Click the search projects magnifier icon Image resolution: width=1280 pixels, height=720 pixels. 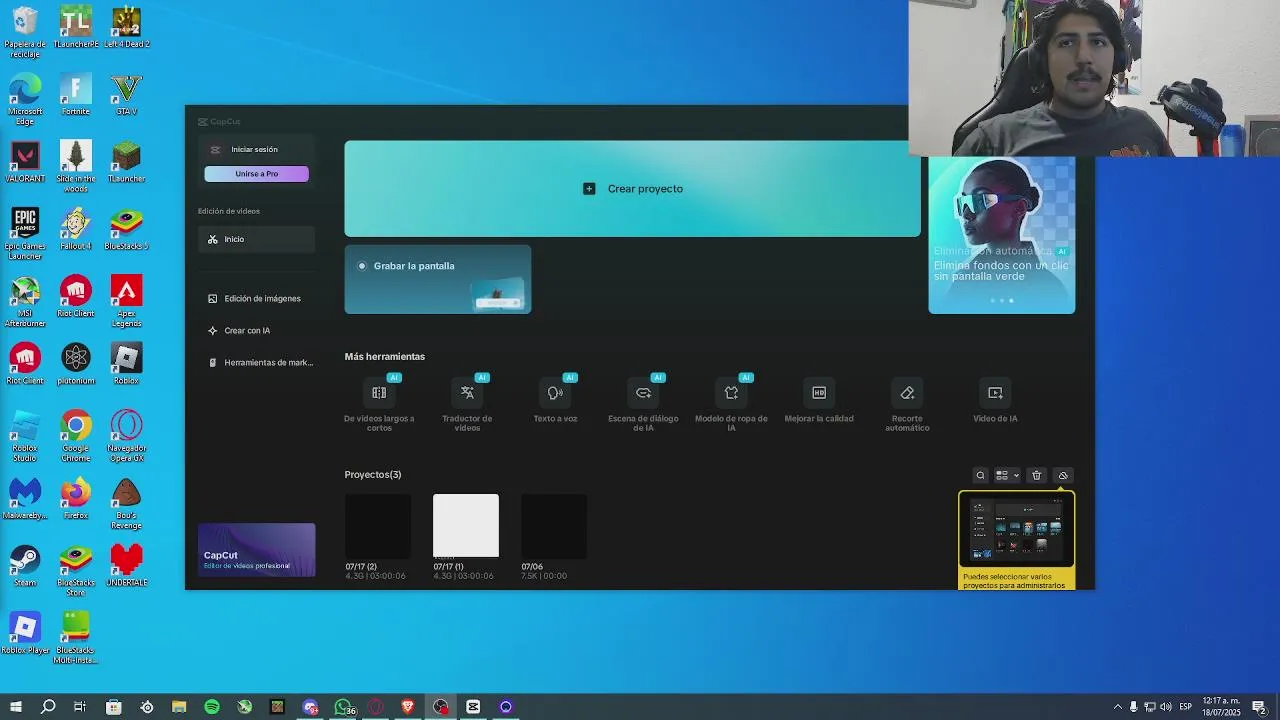(980, 476)
